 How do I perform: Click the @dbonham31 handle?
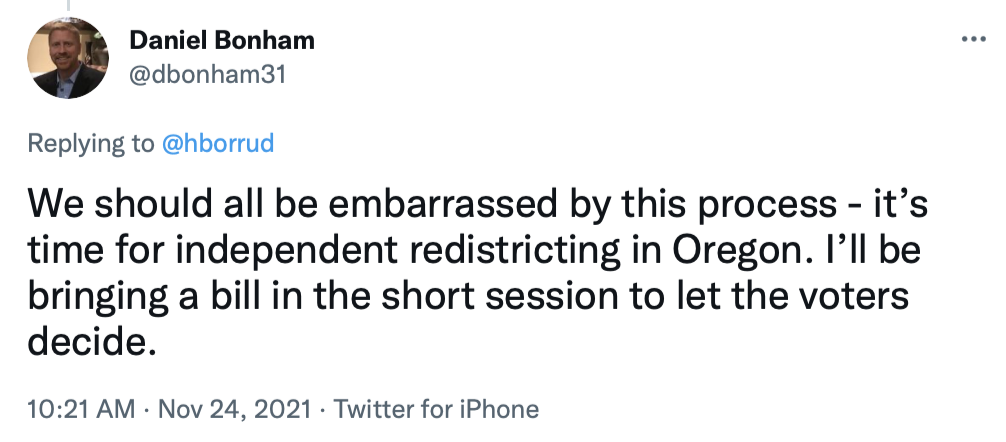click(208, 75)
